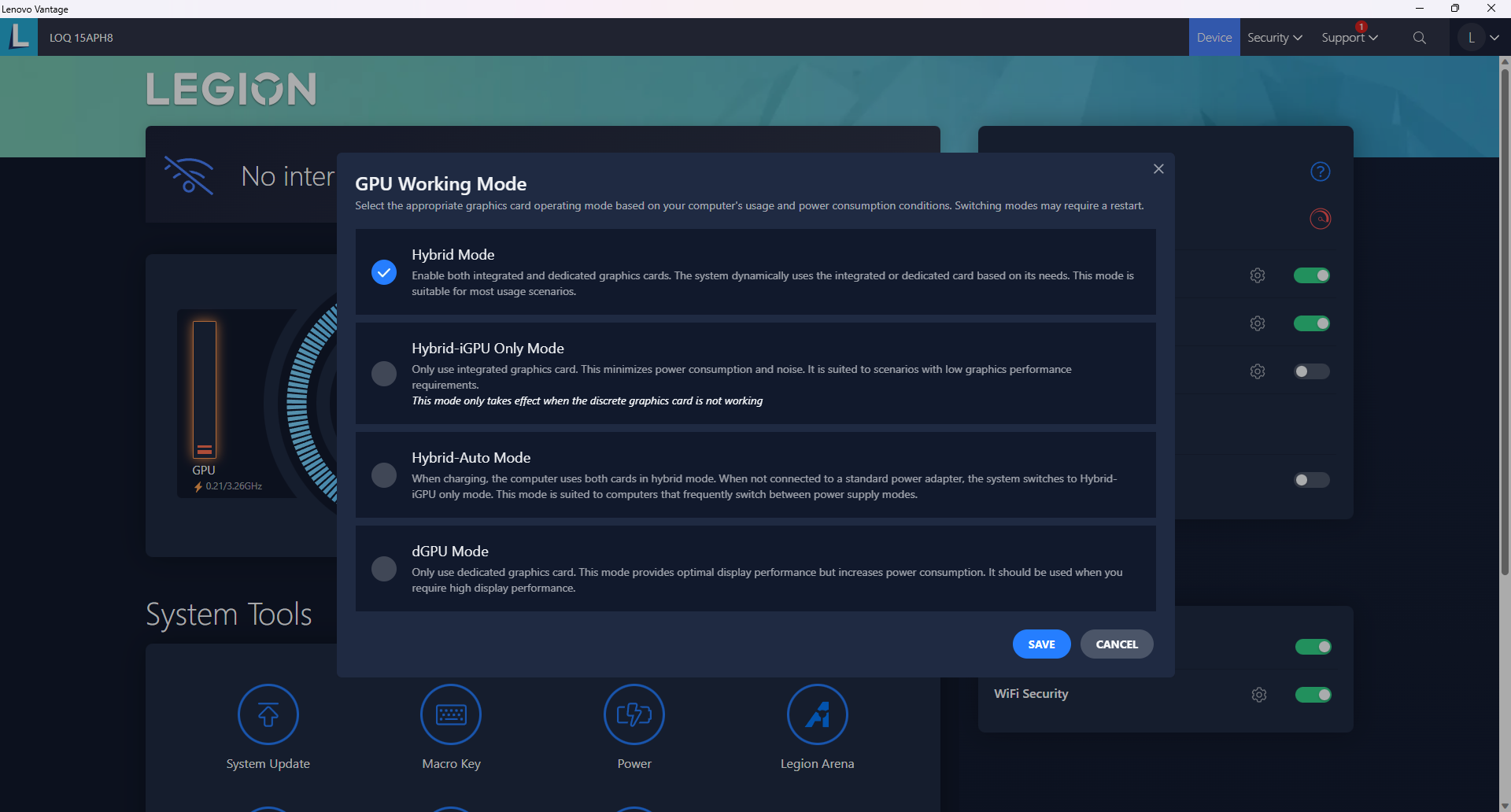Click the question mark help icon
1511x812 pixels.
click(x=1321, y=172)
